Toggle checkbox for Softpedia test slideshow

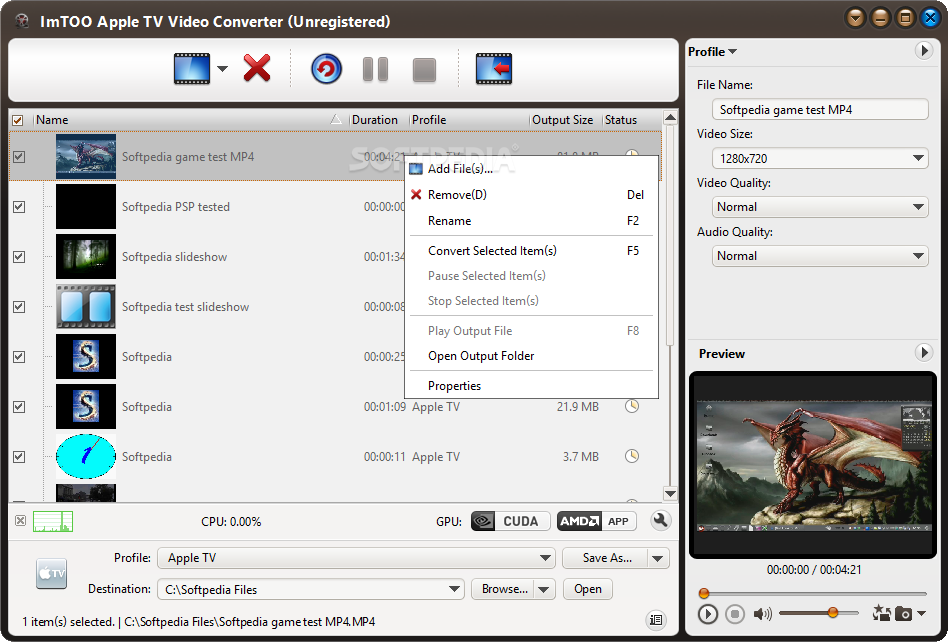pos(19,306)
